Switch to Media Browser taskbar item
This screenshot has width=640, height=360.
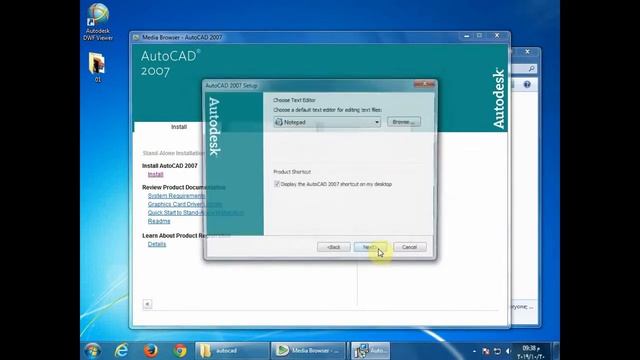(308, 351)
